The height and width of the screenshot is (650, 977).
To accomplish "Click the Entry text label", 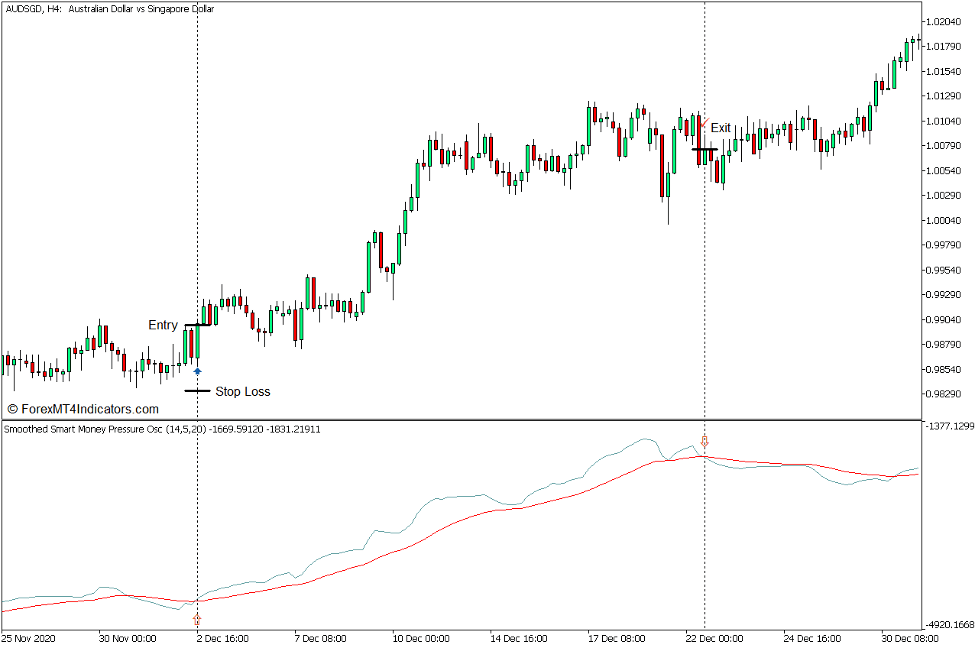I will pyautogui.click(x=163, y=325).
